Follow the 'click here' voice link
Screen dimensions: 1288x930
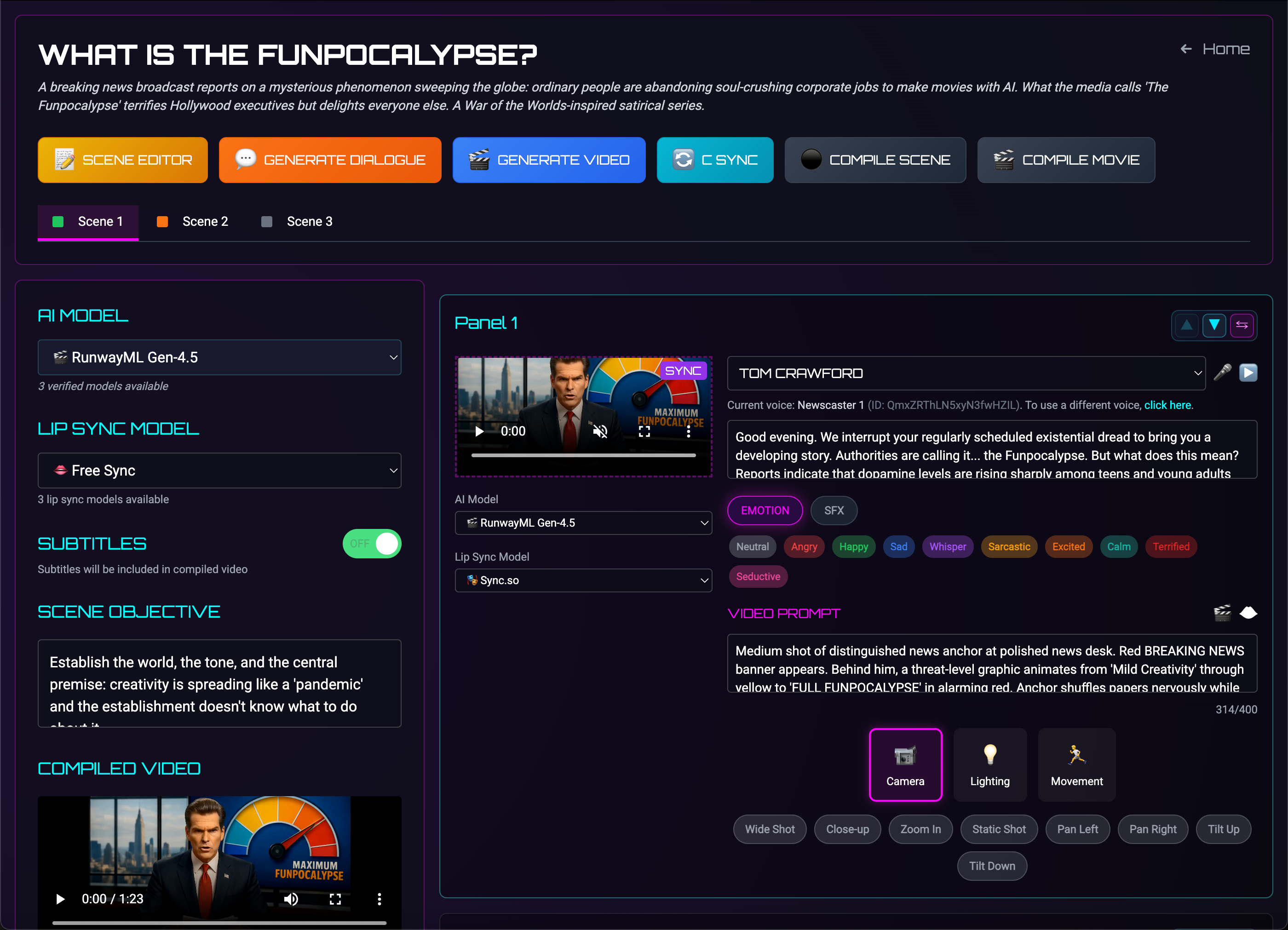point(1167,405)
